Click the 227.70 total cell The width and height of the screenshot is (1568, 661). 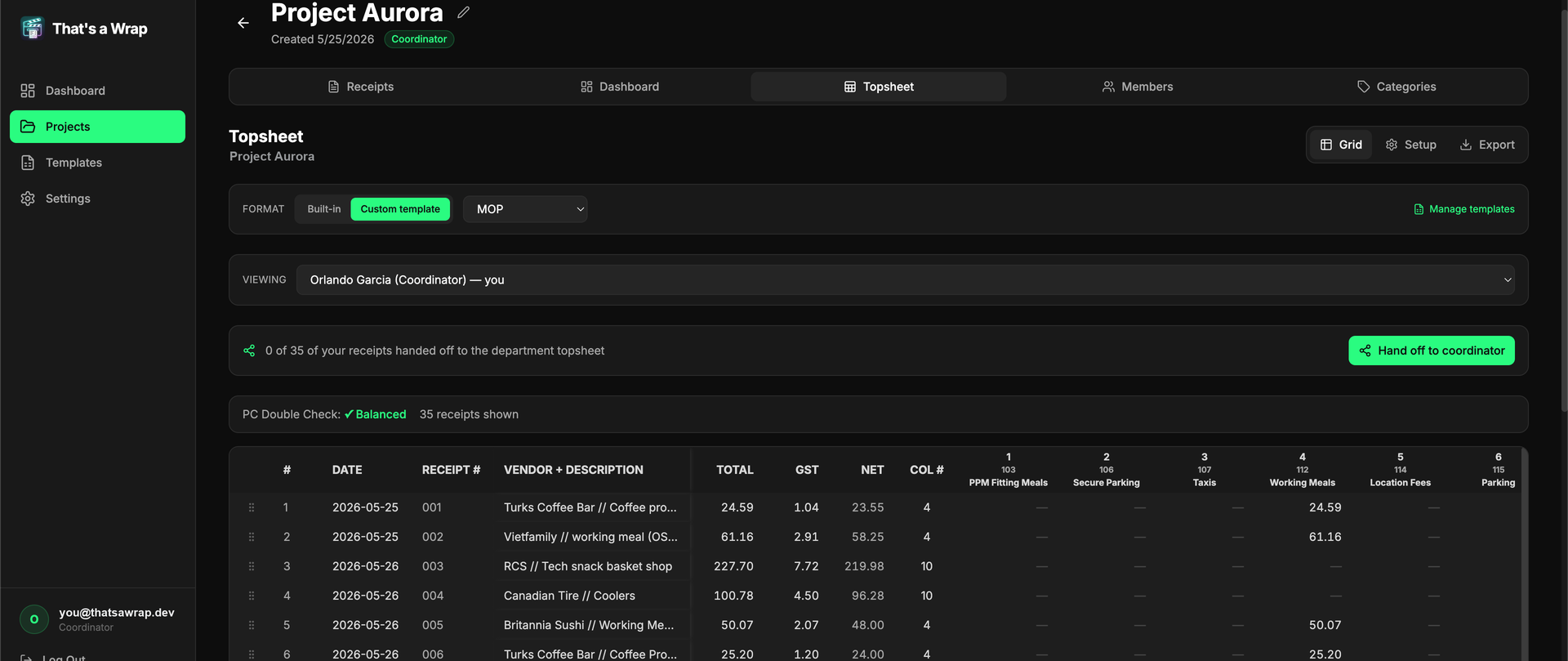point(733,566)
